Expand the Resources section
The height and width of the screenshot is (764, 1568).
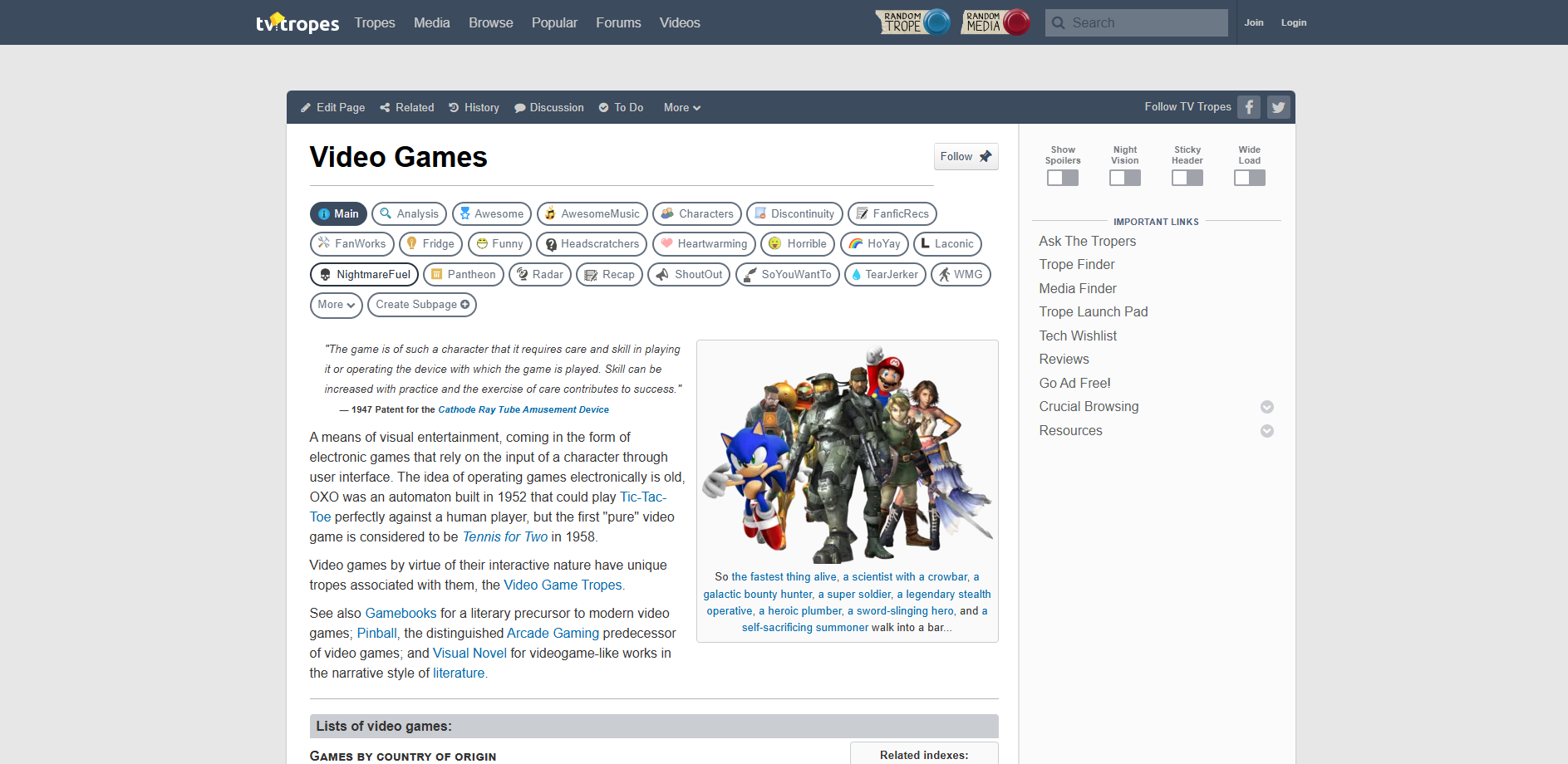pos(1267,431)
